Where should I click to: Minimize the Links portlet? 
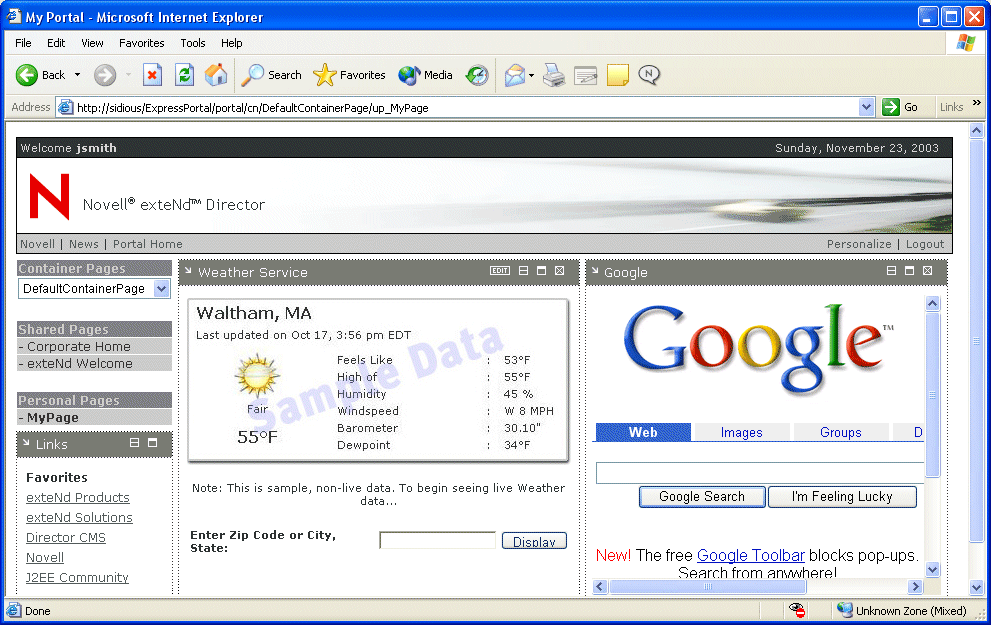pyautogui.click(x=135, y=443)
